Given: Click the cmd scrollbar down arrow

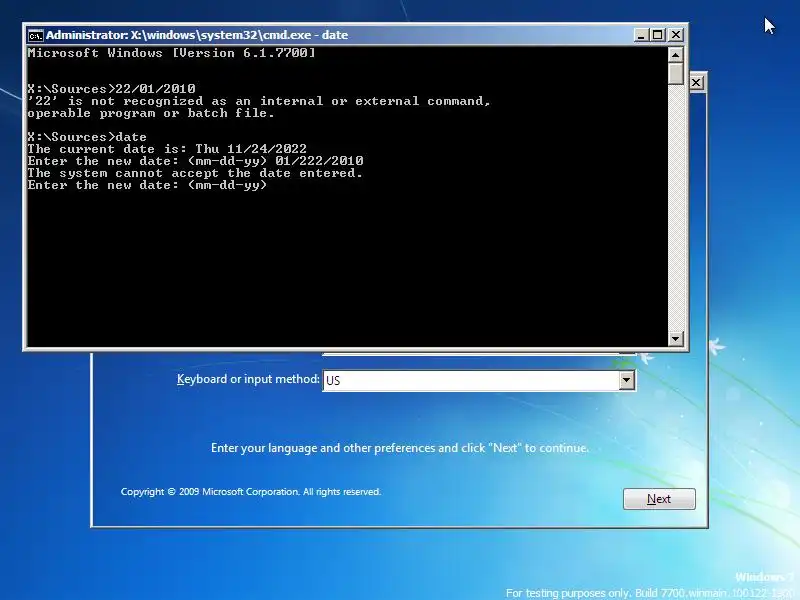Looking at the screenshot, I should (x=676, y=338).
